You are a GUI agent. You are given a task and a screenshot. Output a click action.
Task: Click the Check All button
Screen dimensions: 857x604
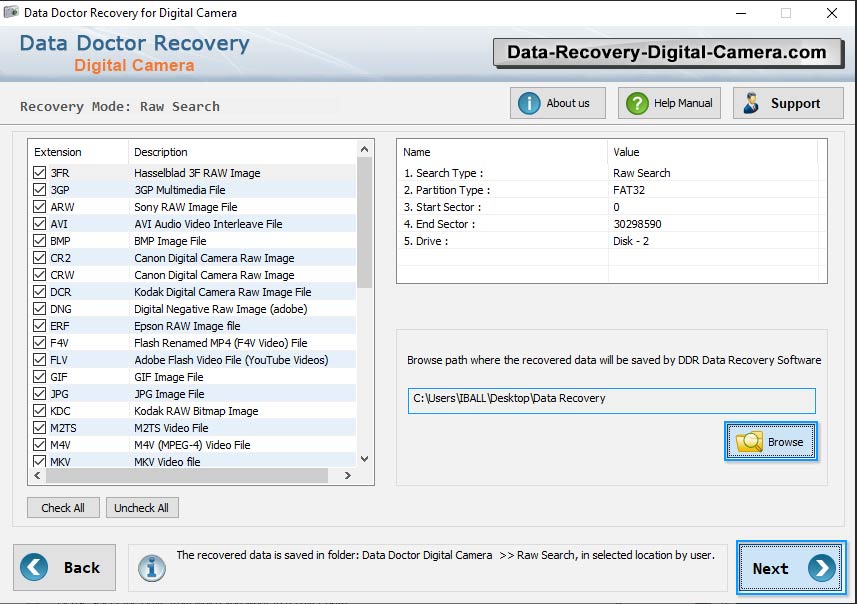[63, 508]
